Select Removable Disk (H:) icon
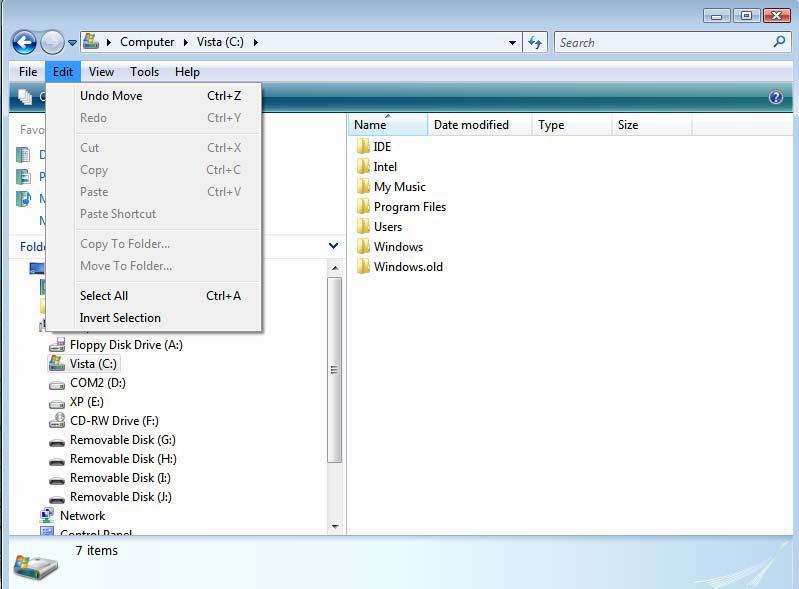The image size is (799, 589). tap(57, 461)
